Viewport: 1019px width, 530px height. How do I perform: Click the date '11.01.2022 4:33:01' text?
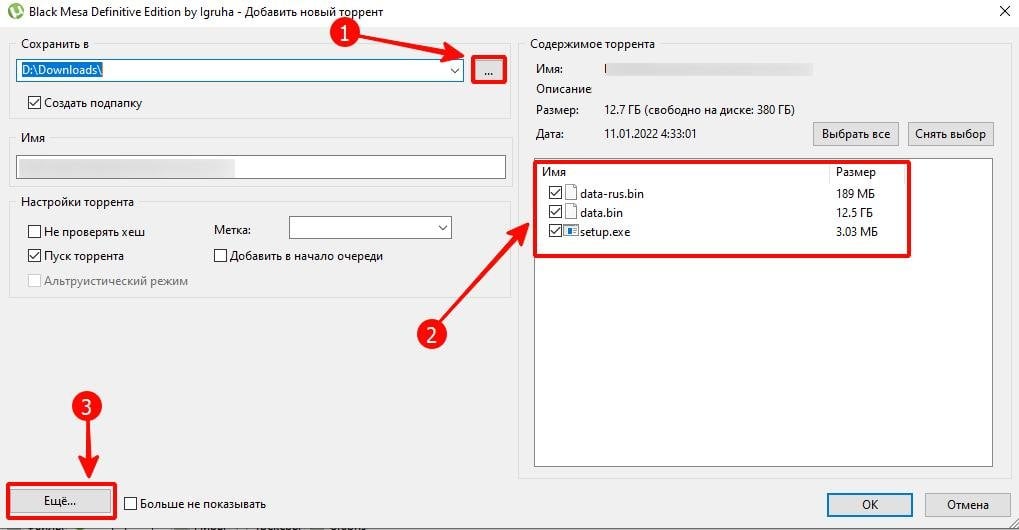(x=650, y=134)
